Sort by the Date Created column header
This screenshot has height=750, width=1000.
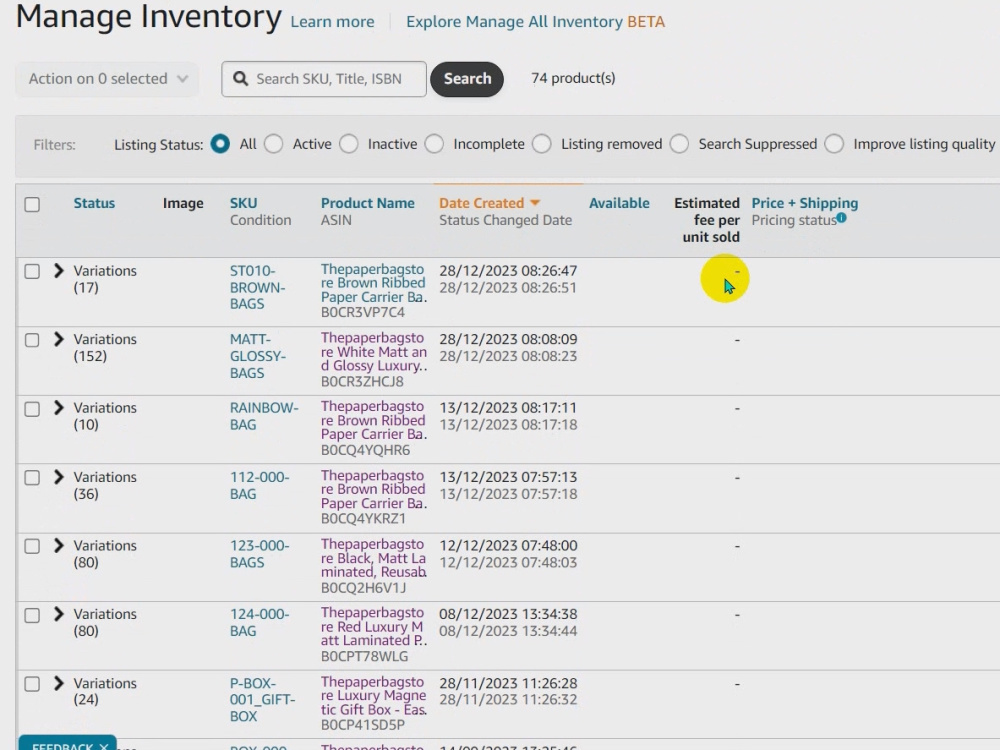[x=482, y=203]
